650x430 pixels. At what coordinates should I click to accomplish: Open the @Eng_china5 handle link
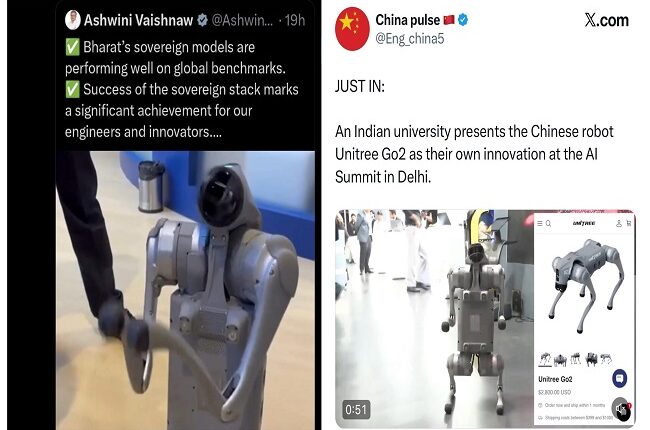(410, 39)
